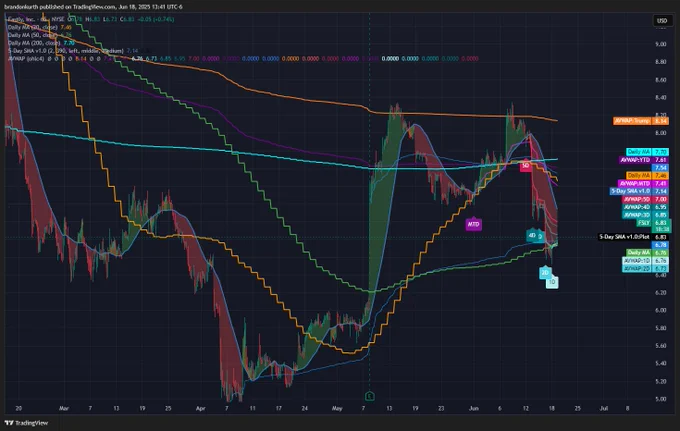
Task: Click the 23 date label on time axis
Action: coord(441,408)
